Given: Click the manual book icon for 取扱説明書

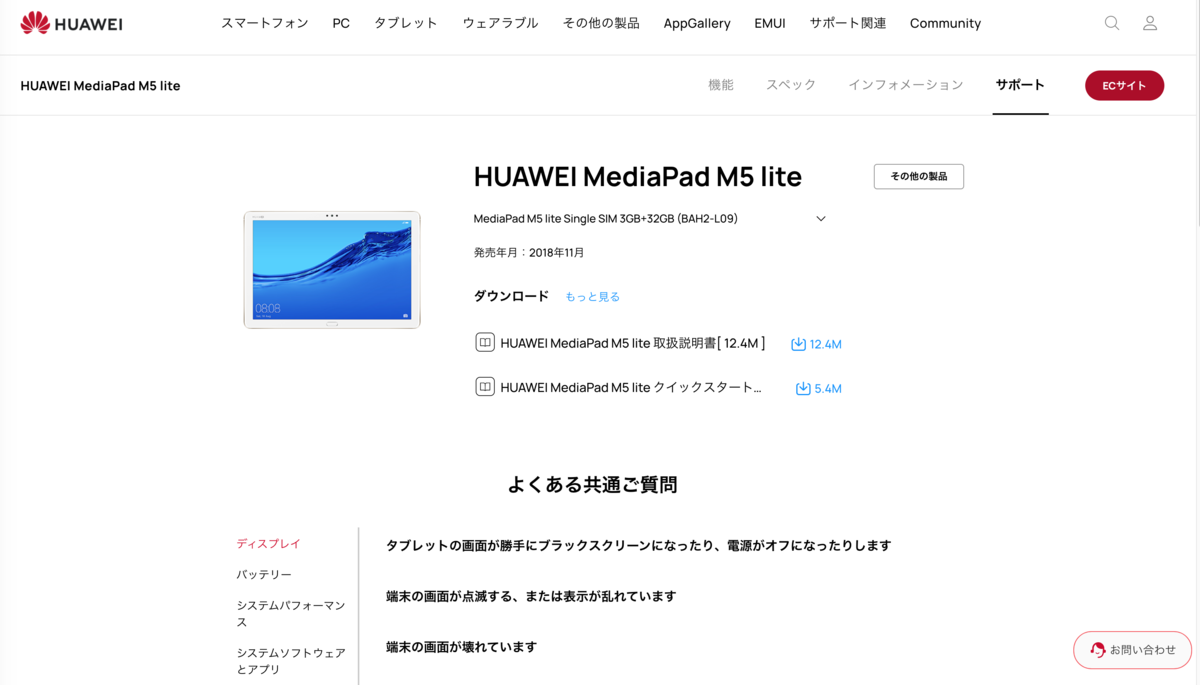Looking at the screenshot, I should click(485, 342).
